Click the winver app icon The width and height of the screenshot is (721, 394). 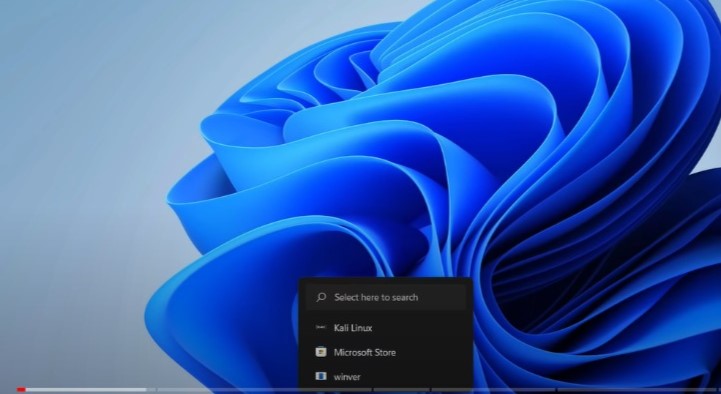(x=320, y=377)
